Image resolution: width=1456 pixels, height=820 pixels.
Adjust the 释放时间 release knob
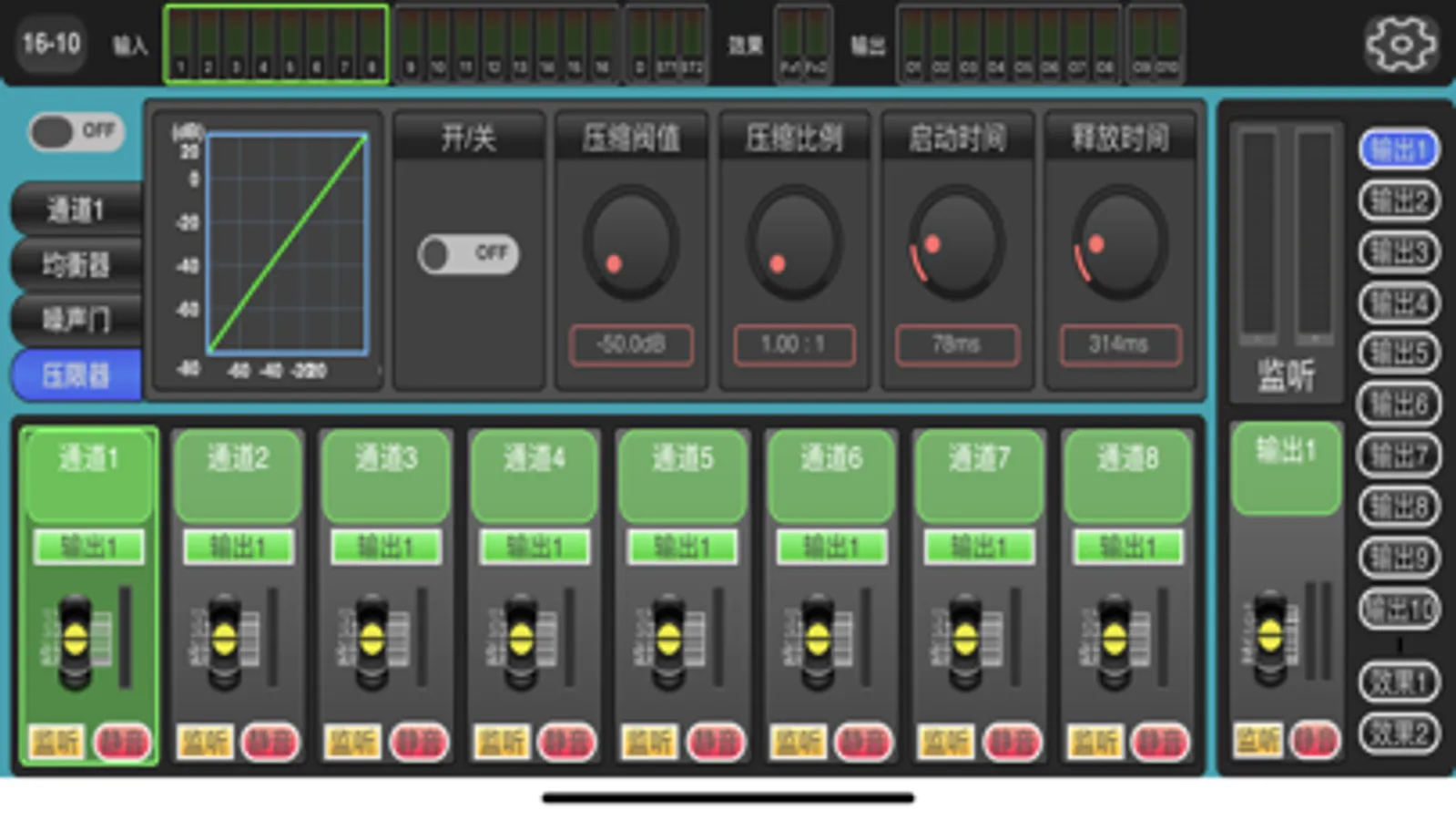click(1120, 244)
